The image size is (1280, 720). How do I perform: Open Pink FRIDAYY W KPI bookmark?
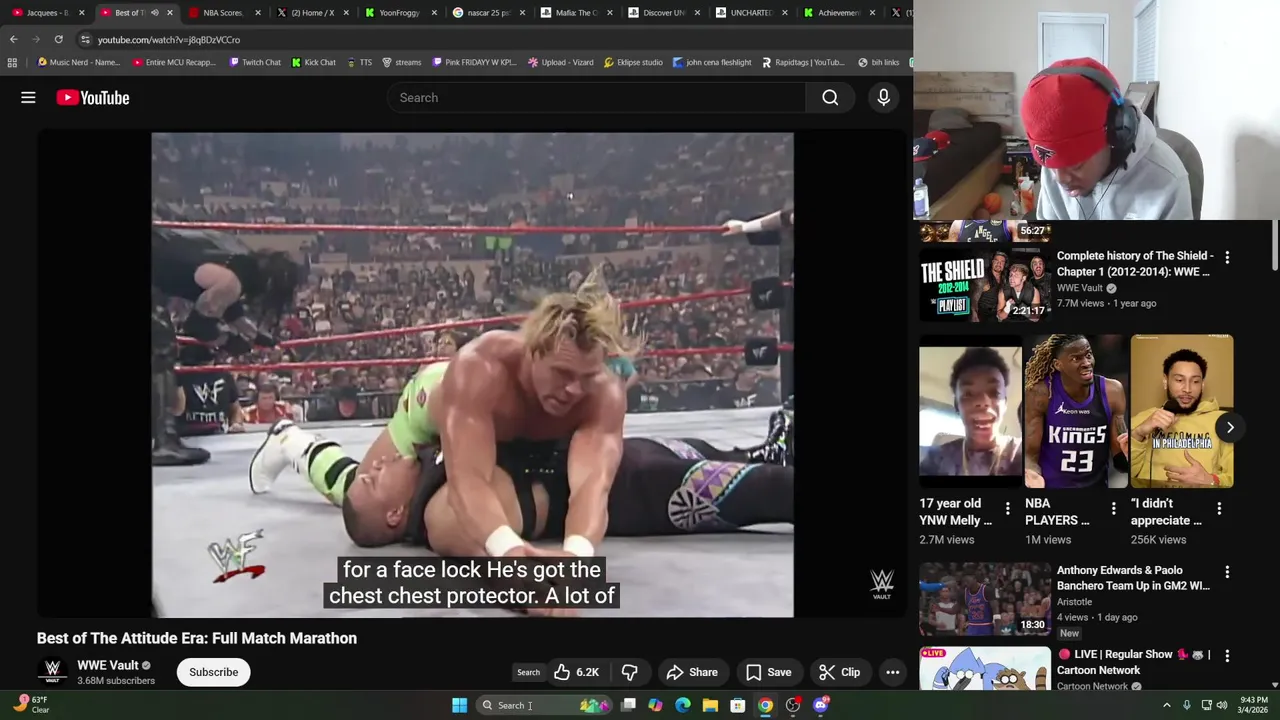tap(474, 62)
